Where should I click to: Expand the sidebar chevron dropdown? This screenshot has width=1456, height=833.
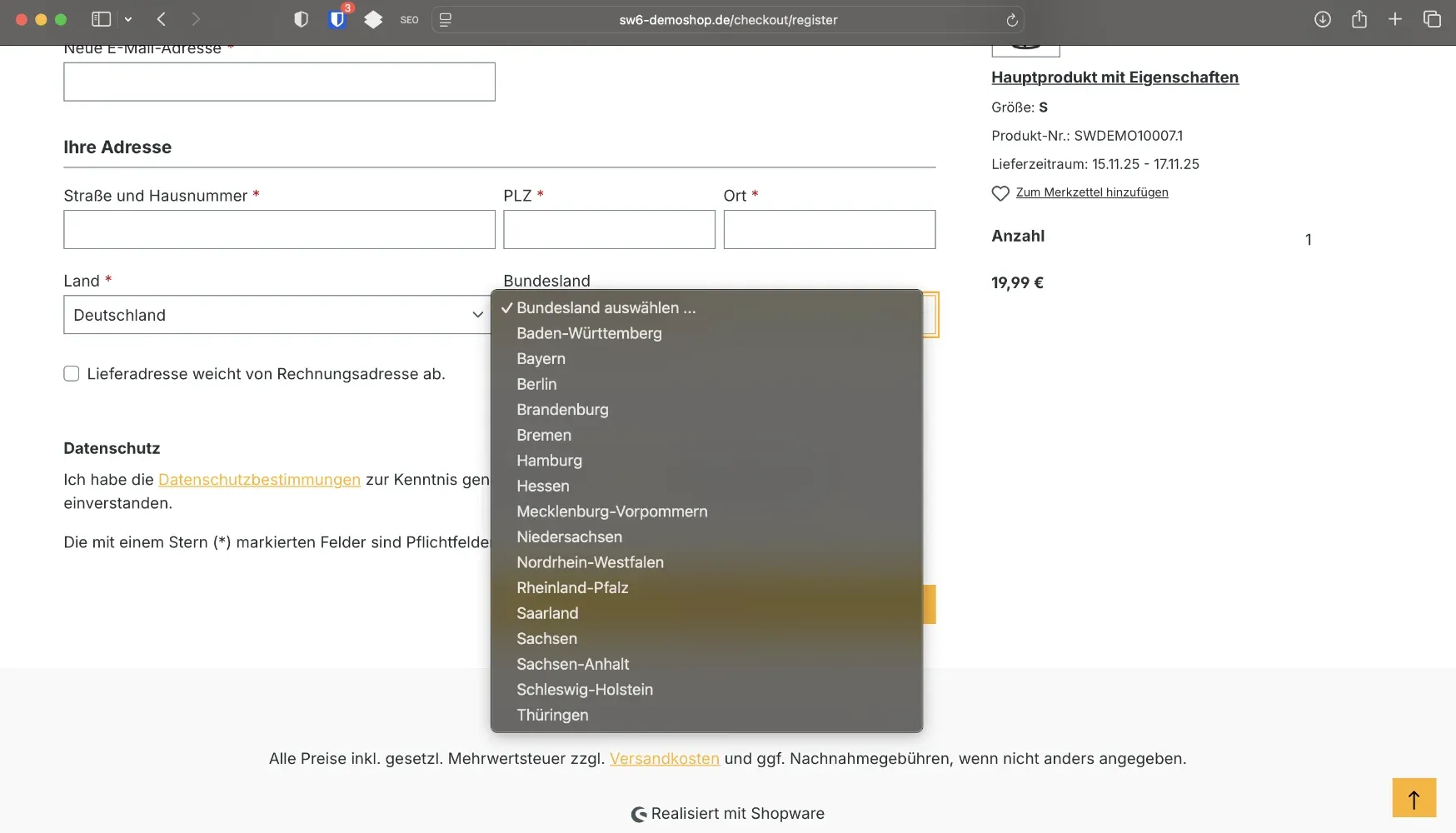point(128,19)
